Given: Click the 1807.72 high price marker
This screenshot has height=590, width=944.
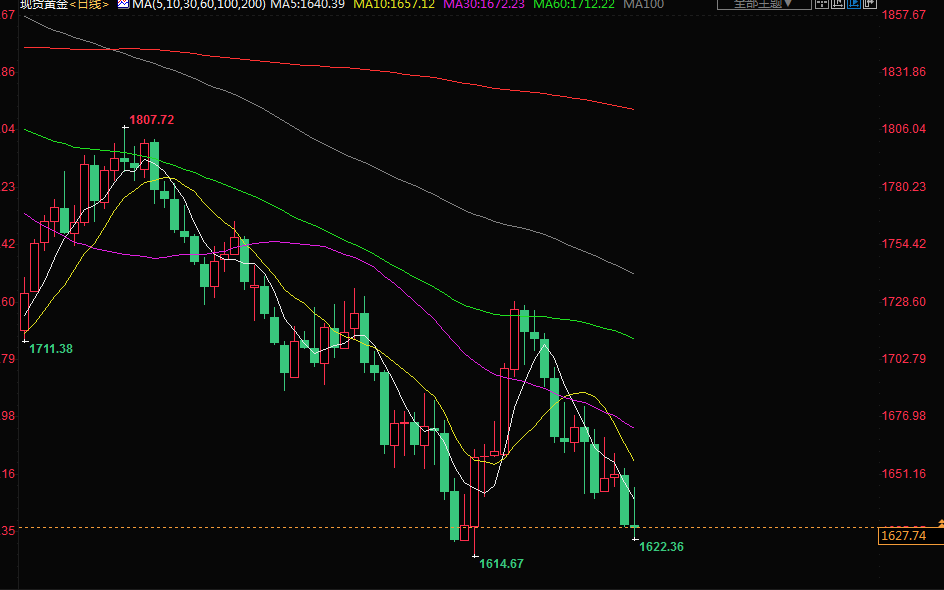Looking at the screenshot, I should click(152, 120).
